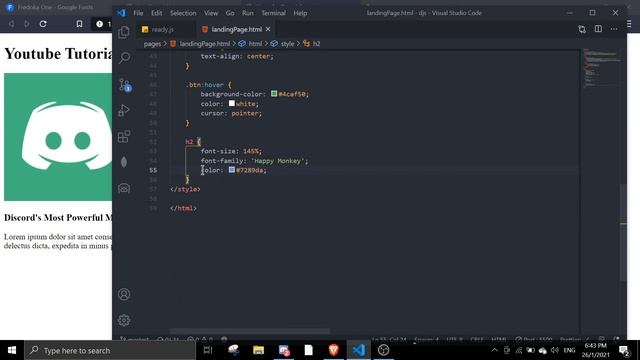Click the editor vertical scrollbar

pos(623,232)
